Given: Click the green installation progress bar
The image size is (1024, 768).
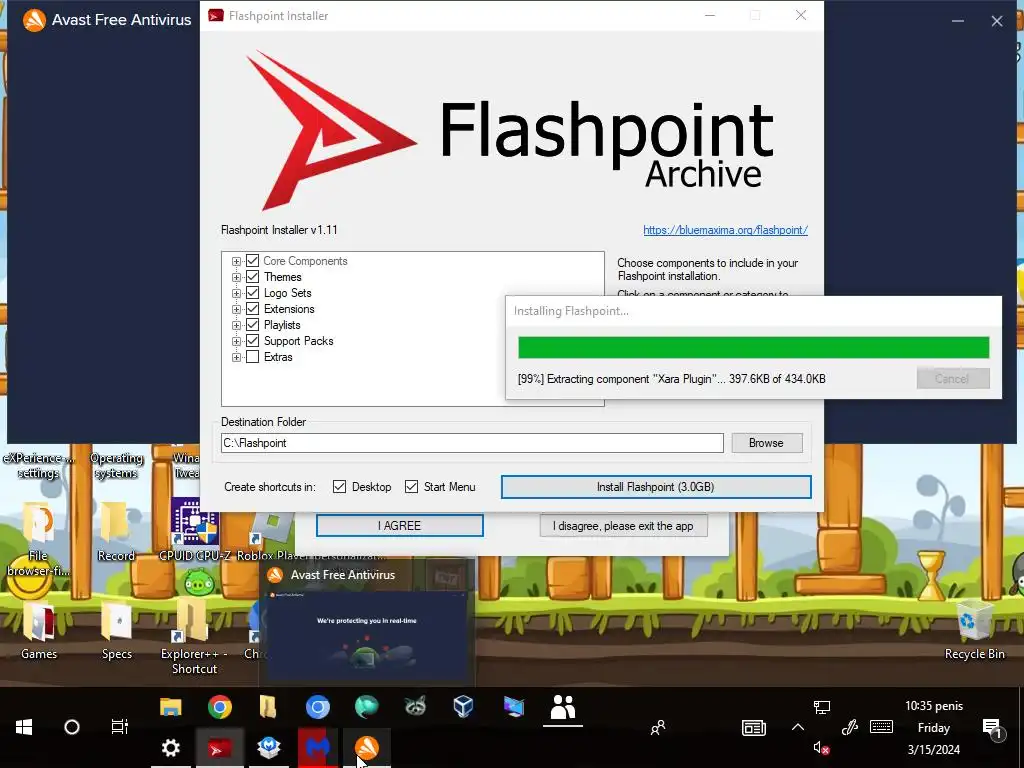Looking at the screenshot, I should coord(754,347).
